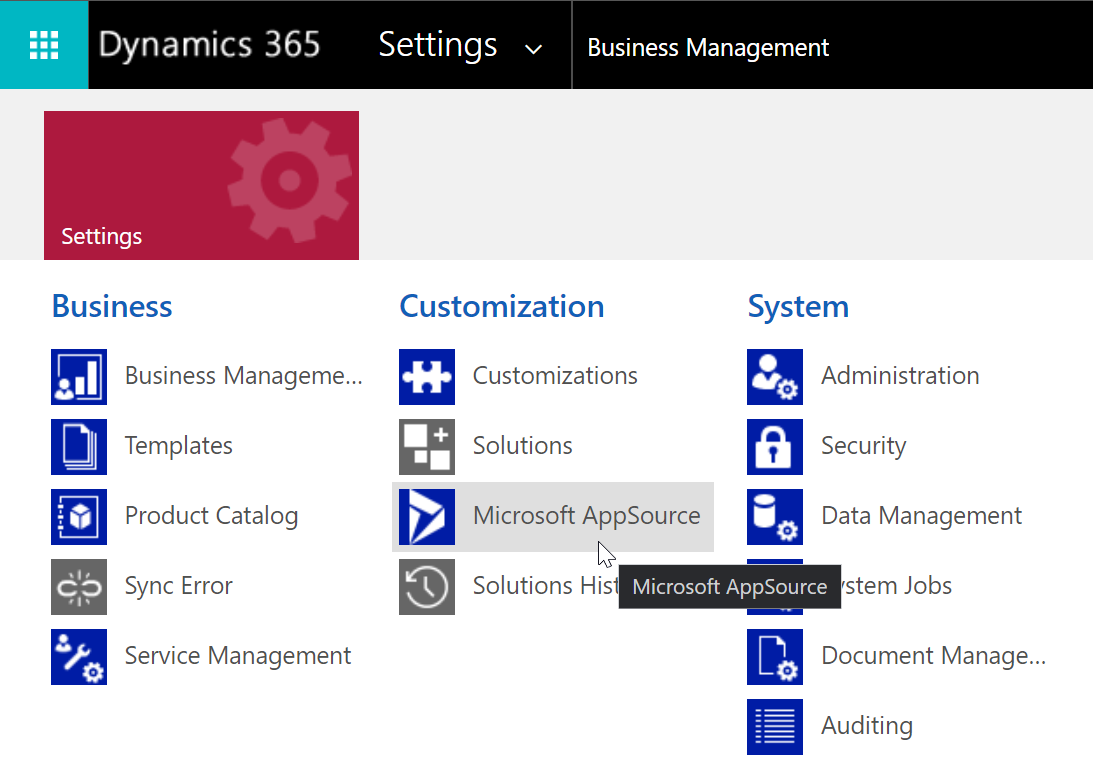Open the Customizations link
Image resolution: width=1093 pixels, height=764 pixels.
point(555,376)
